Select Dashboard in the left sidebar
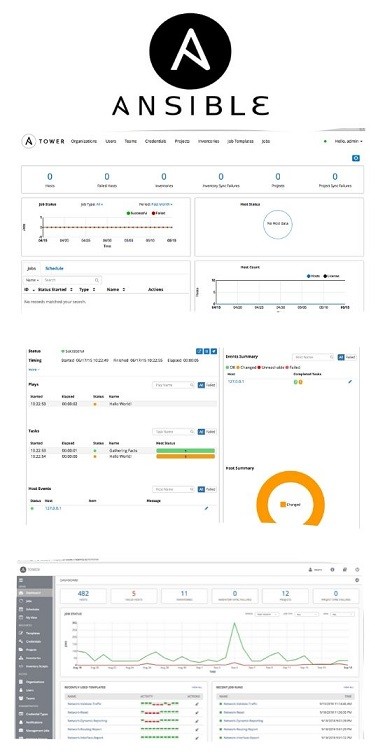375x754 pixels. (35, 593)
